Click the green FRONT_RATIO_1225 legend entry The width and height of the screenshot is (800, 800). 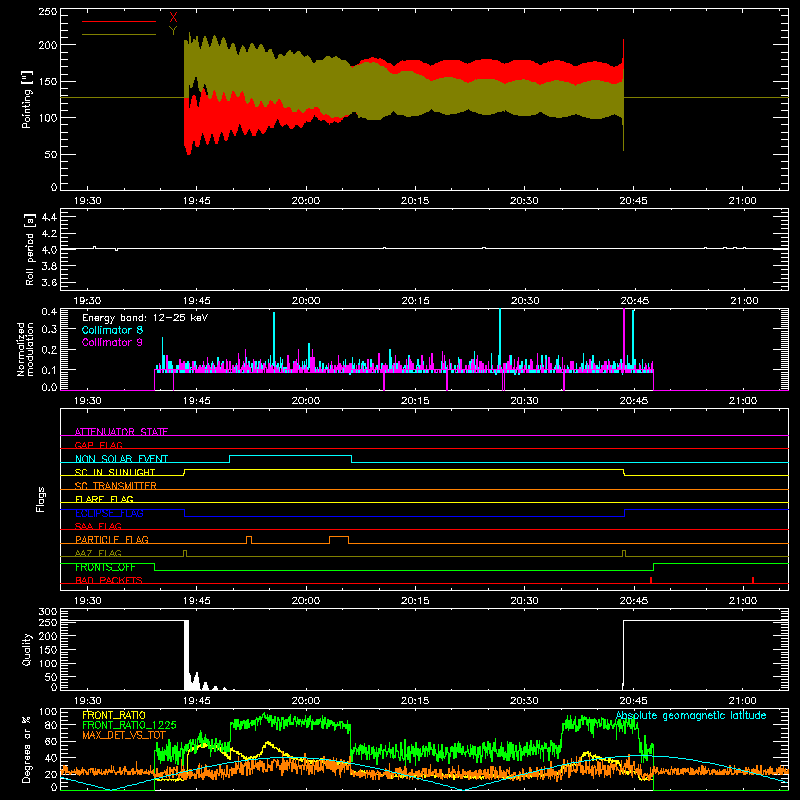pos(129,725)
